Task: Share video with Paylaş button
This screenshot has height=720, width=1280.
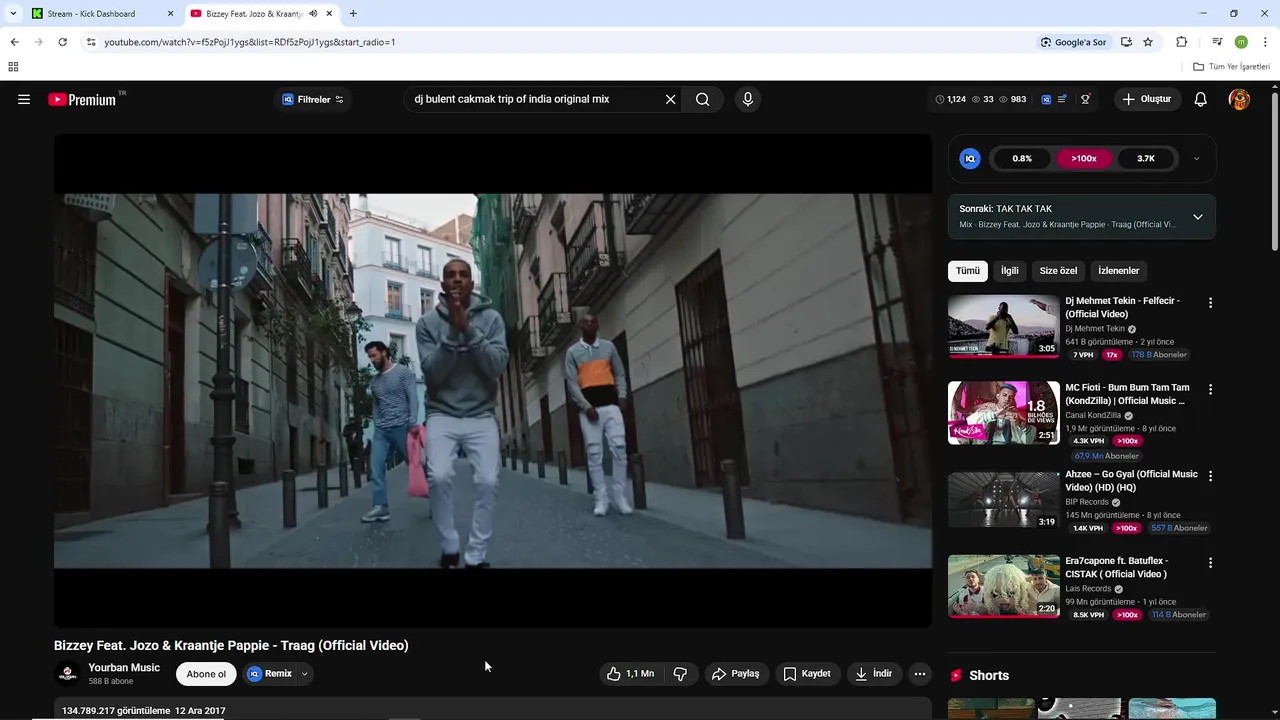Action: (x=736, y=674)
